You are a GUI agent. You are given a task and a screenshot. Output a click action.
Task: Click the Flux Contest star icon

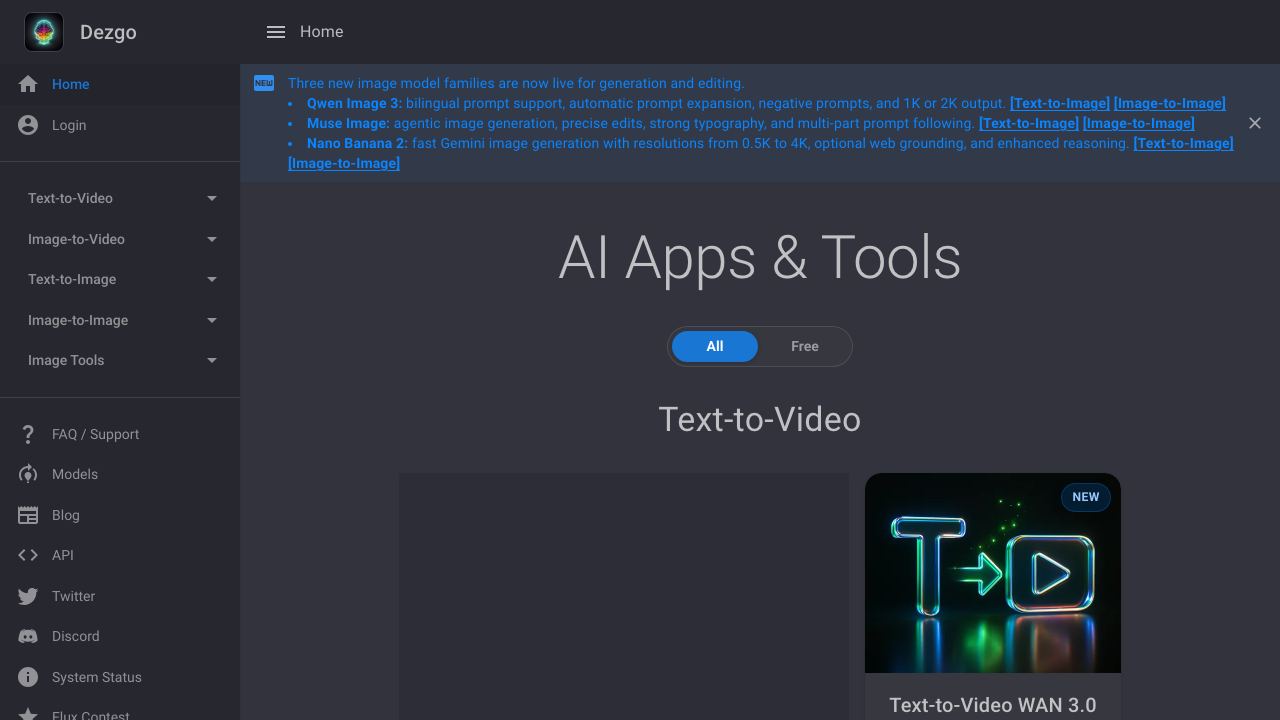click(28, 714)
